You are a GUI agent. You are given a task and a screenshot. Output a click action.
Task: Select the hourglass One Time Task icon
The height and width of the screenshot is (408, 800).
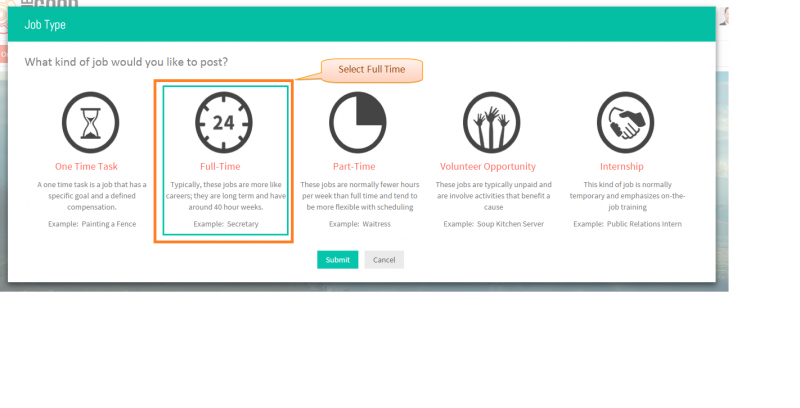[90, 122]
